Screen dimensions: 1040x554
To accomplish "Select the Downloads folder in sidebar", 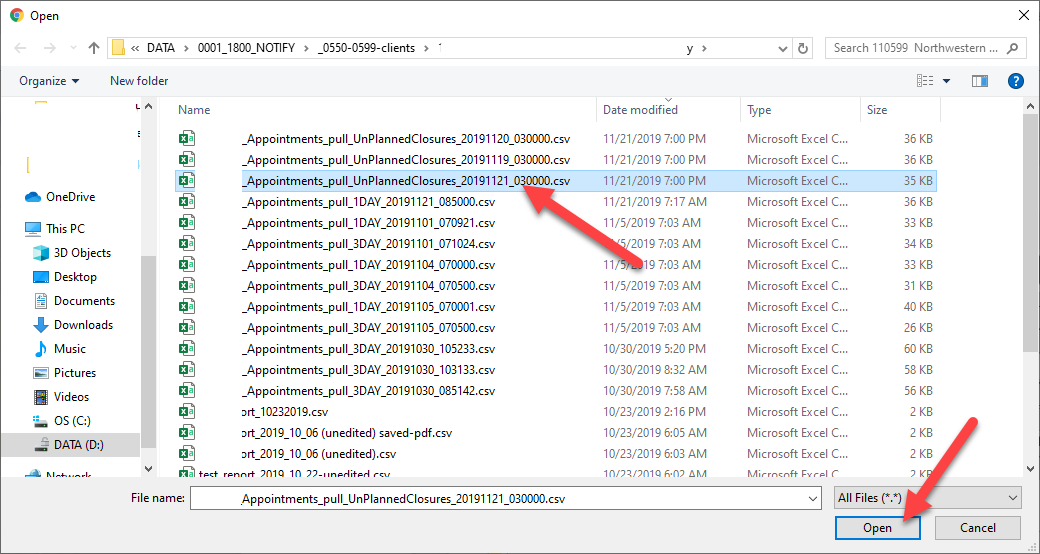I will [x=83, y=325].
